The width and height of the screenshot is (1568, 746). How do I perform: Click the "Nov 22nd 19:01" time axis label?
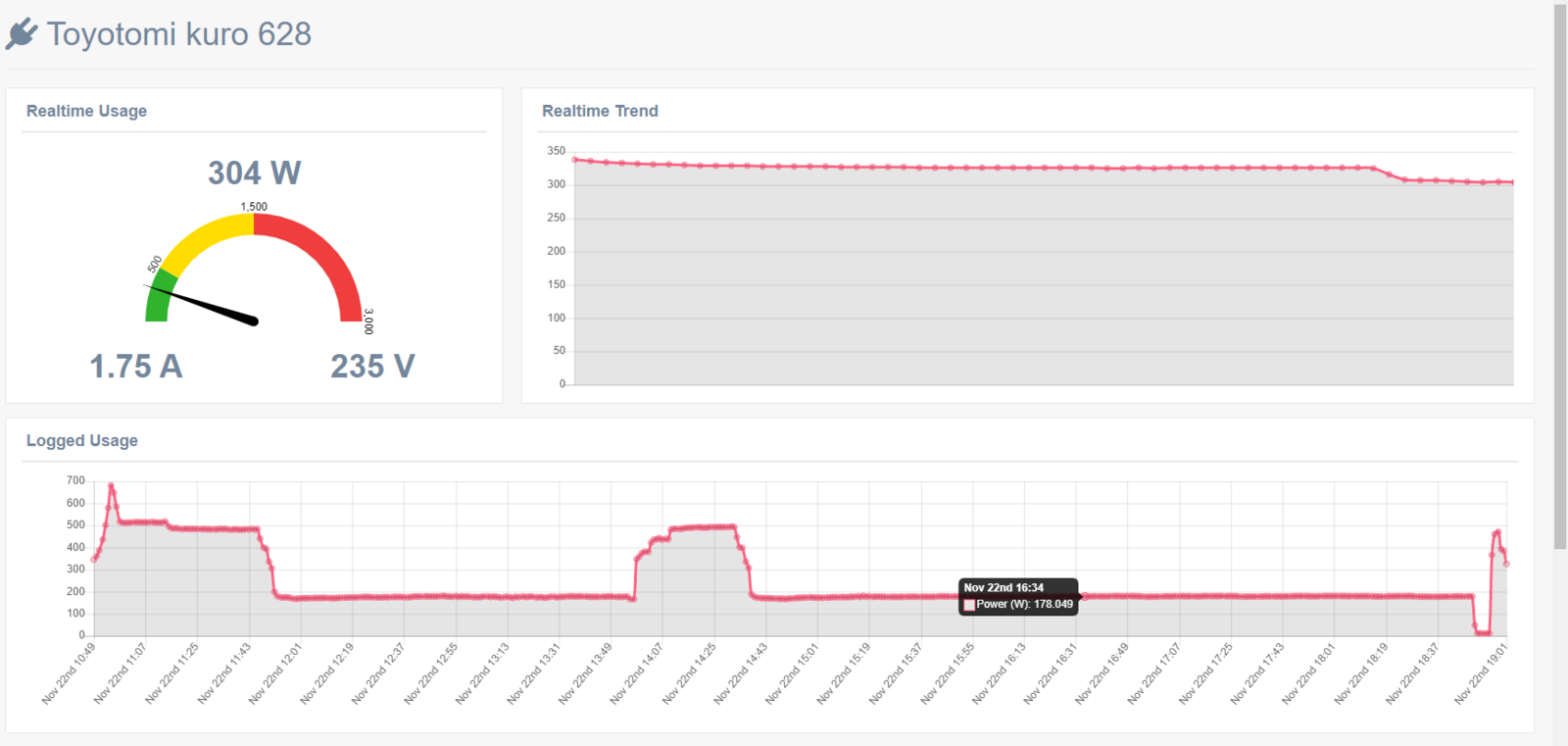[x=1482, y=672]
